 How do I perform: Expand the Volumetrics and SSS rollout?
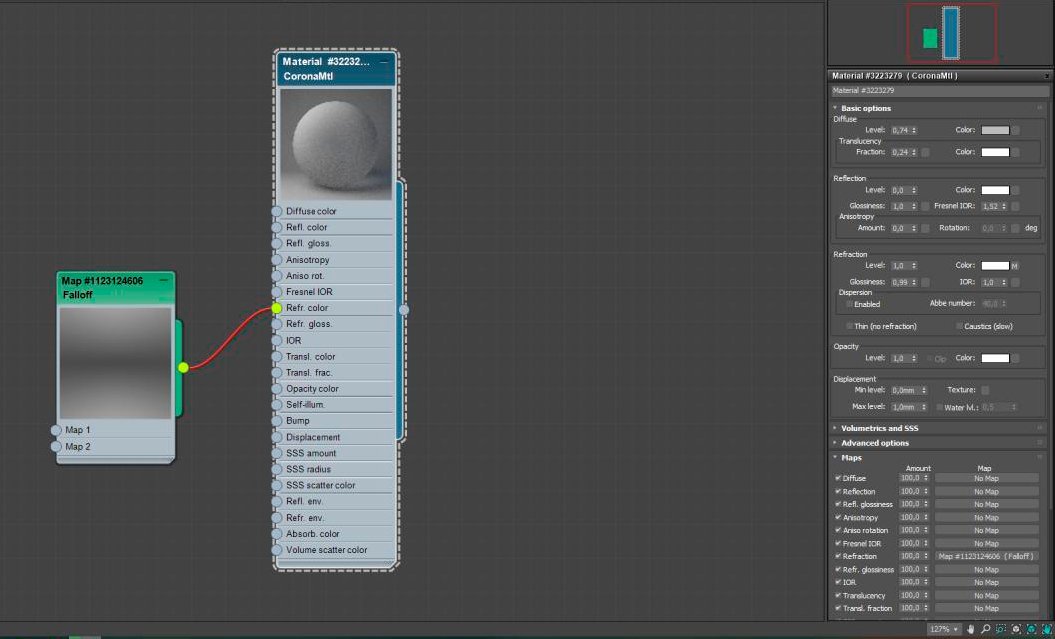pyautogui.click(x=879, y=428)
